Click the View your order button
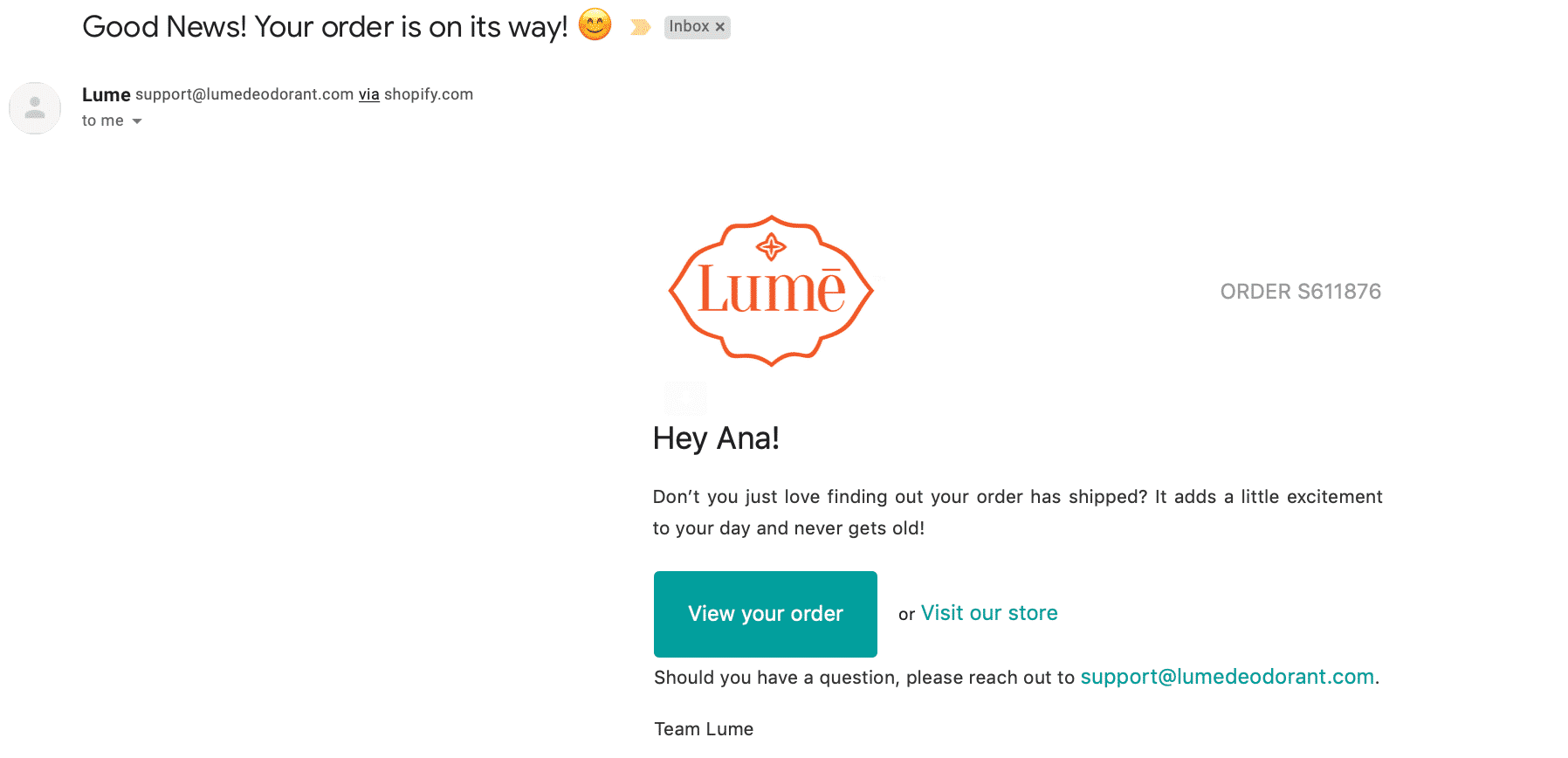The width and height of the screenshot is (1568, 758). coord(766,614)
